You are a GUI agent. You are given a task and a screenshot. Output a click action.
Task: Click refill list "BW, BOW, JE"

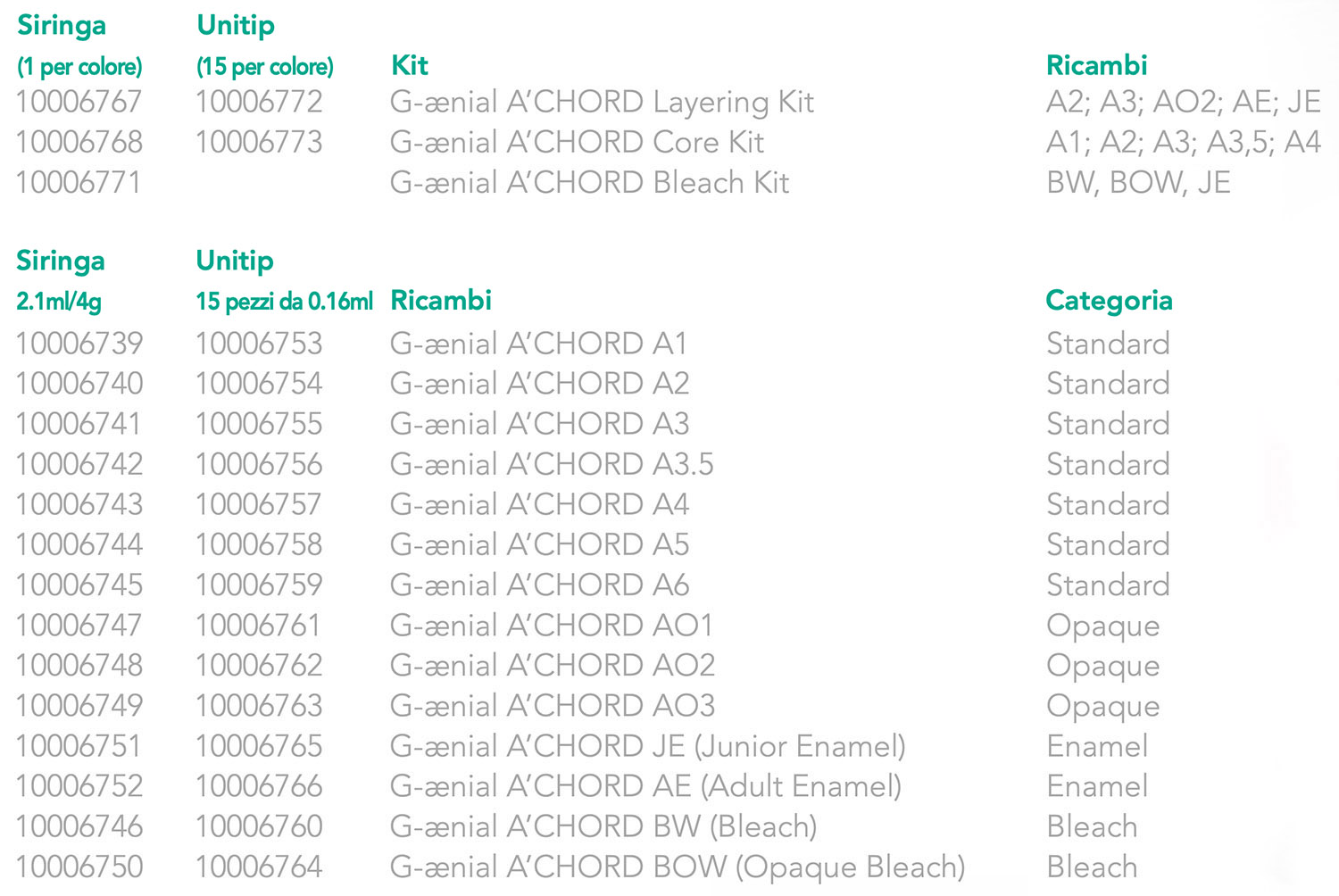coord(1138,183)
